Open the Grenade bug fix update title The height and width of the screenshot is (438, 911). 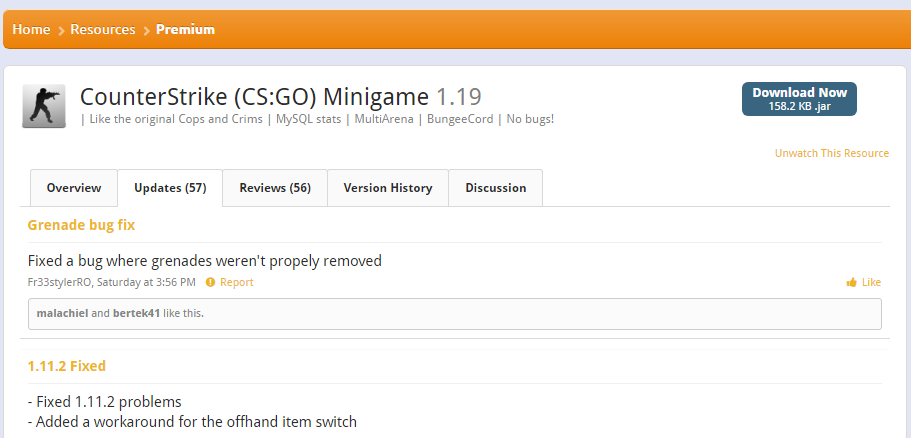click(x=81, y=225)
